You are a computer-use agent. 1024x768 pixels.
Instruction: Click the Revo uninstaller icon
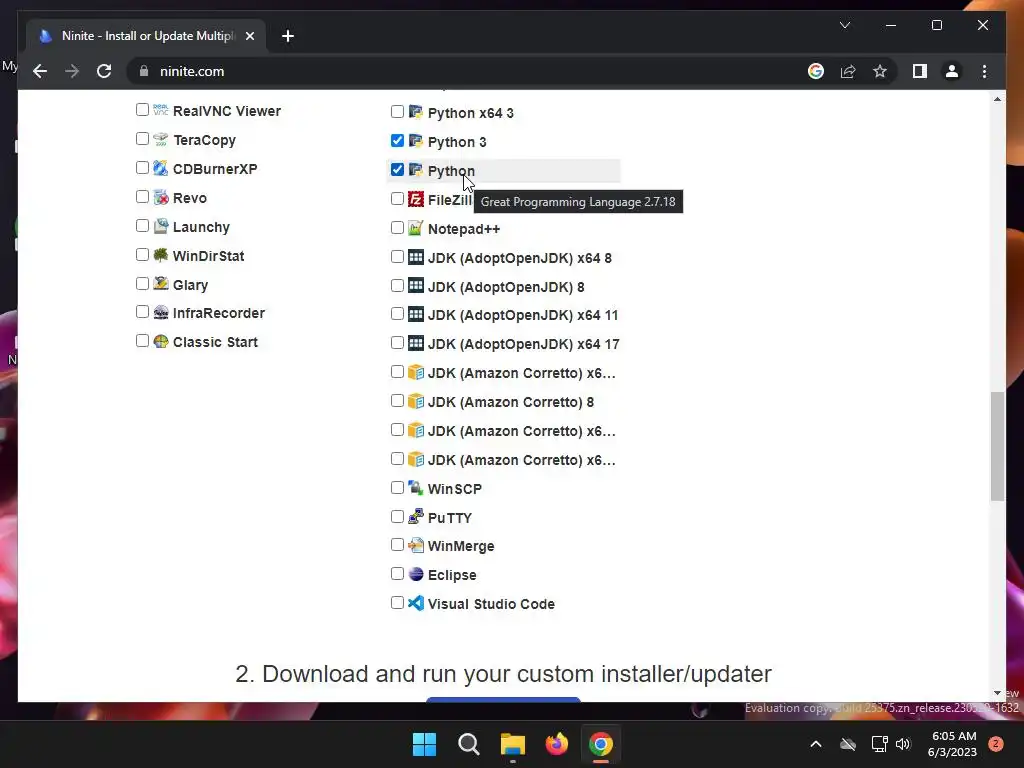tap(161, 197)
